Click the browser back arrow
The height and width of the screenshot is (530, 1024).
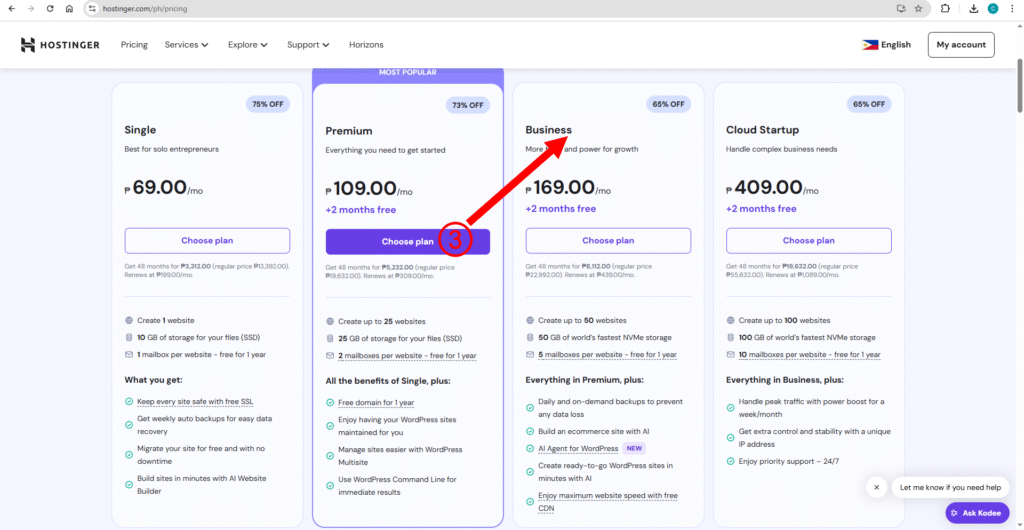[11, 8]
